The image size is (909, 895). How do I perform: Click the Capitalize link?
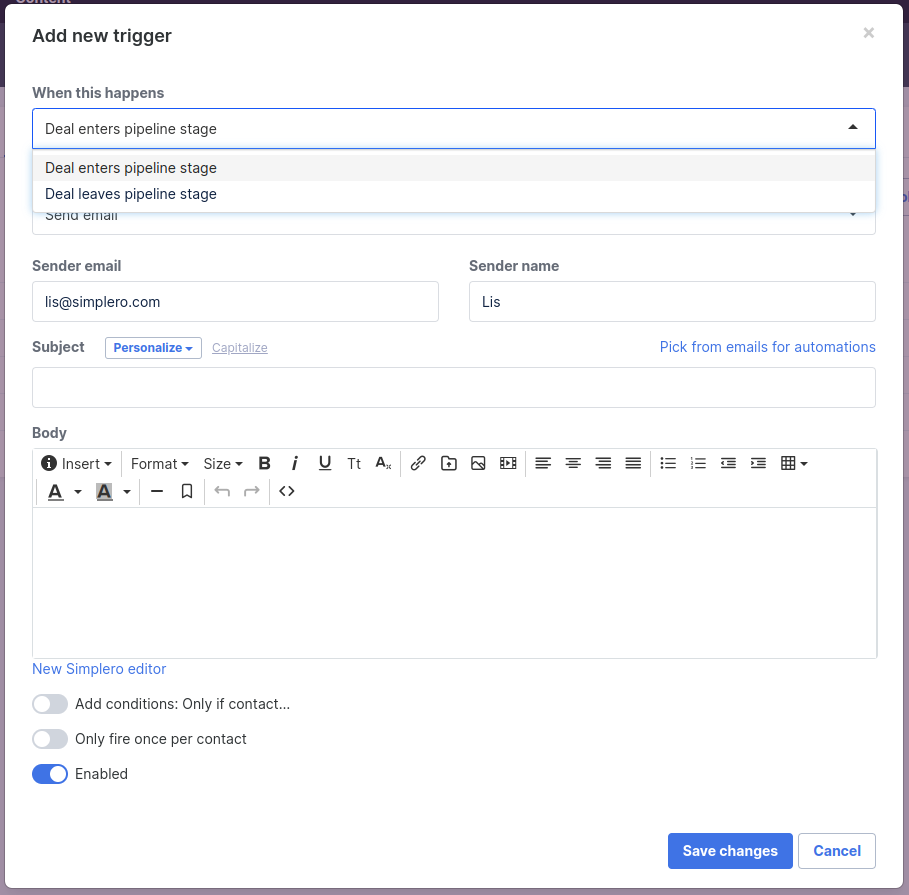pyautogui.click(x=239, y=348)
